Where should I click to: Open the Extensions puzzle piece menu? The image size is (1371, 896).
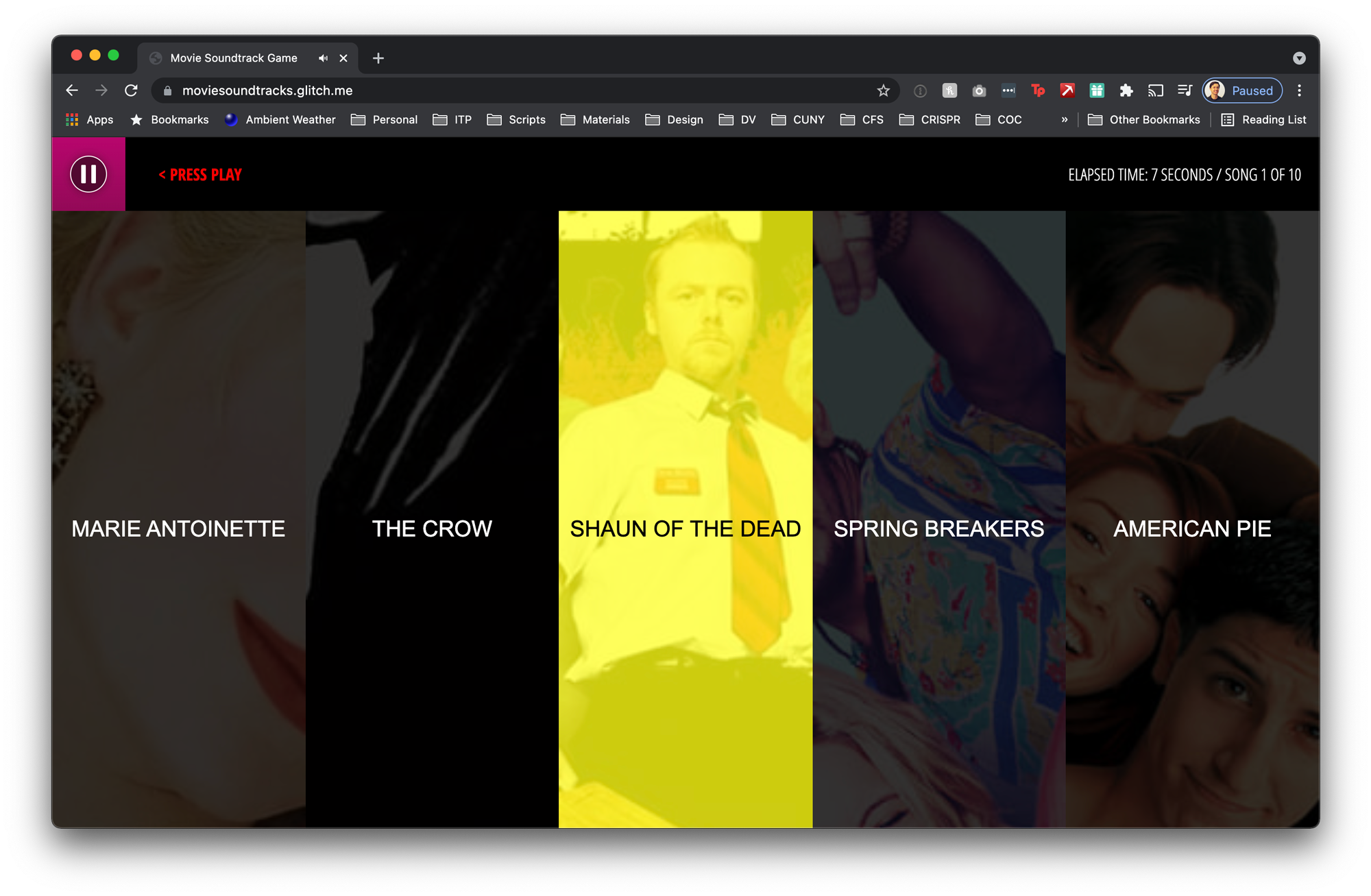coord(1126,90)
